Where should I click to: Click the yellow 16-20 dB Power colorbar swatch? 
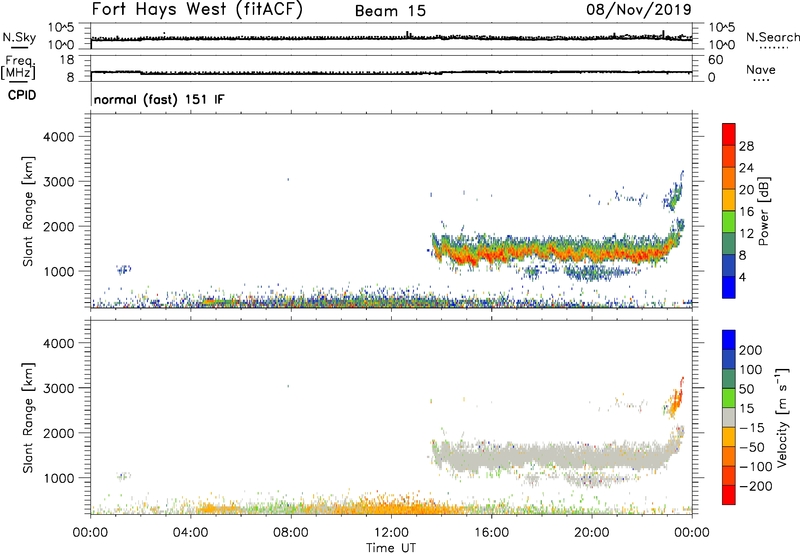pyautogui.click(x=729, y=199)
